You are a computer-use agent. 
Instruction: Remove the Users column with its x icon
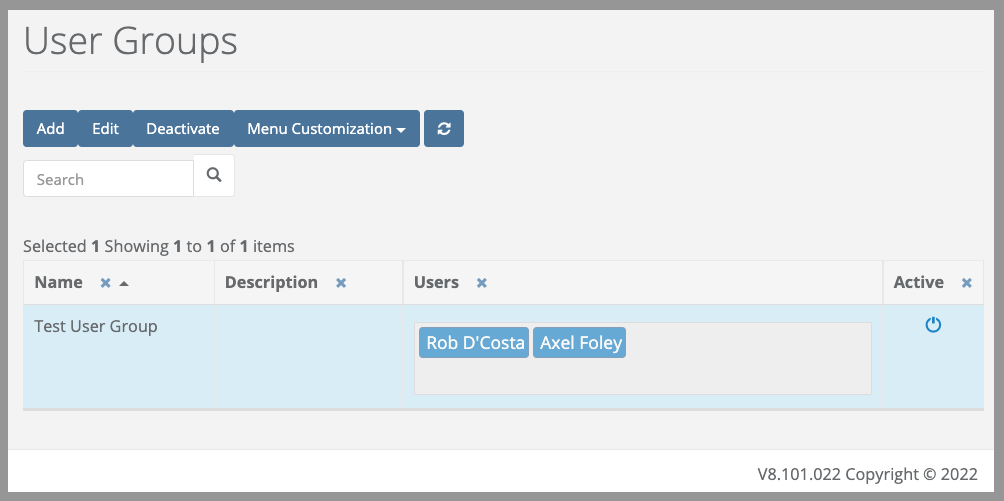482,283
